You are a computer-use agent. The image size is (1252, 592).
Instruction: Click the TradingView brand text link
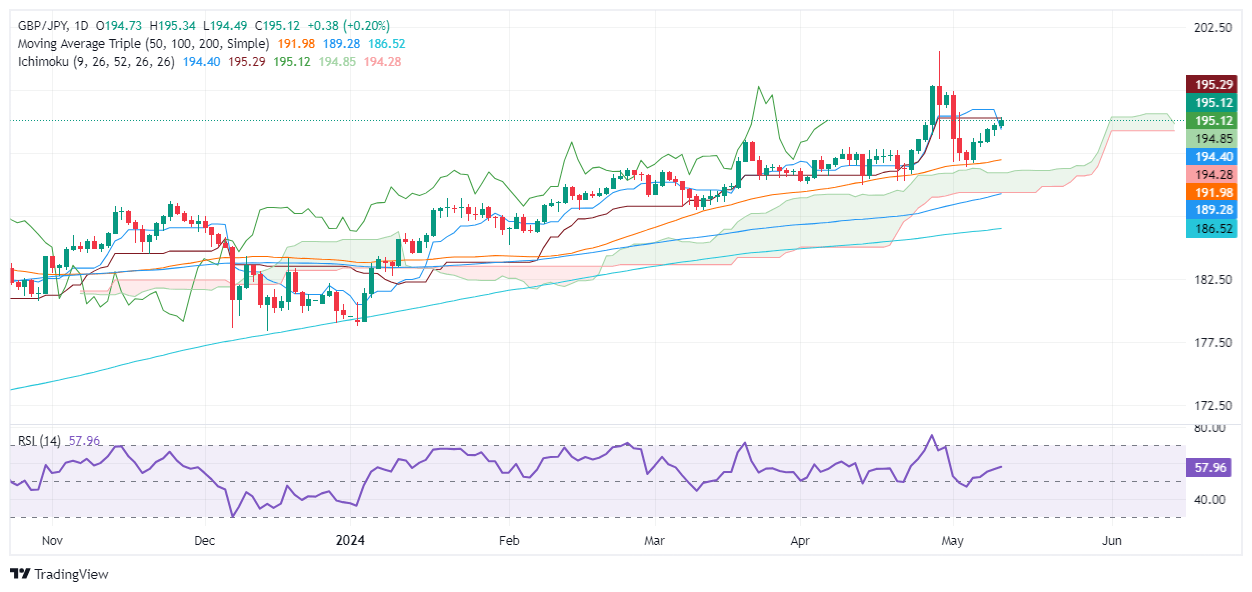click(71, 574)
